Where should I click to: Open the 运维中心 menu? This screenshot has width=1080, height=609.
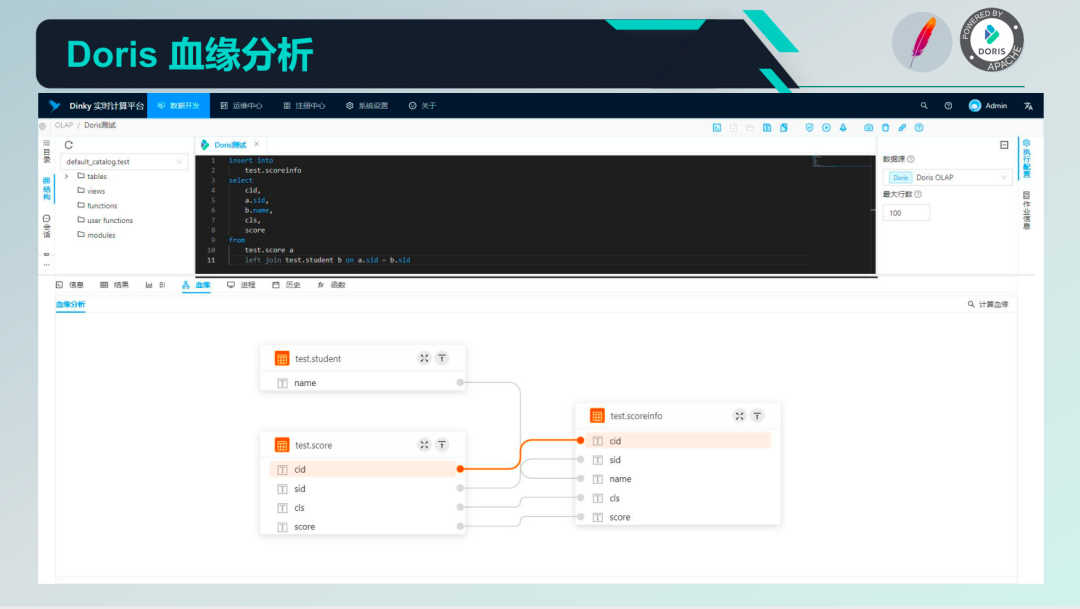tap(241, 105)
